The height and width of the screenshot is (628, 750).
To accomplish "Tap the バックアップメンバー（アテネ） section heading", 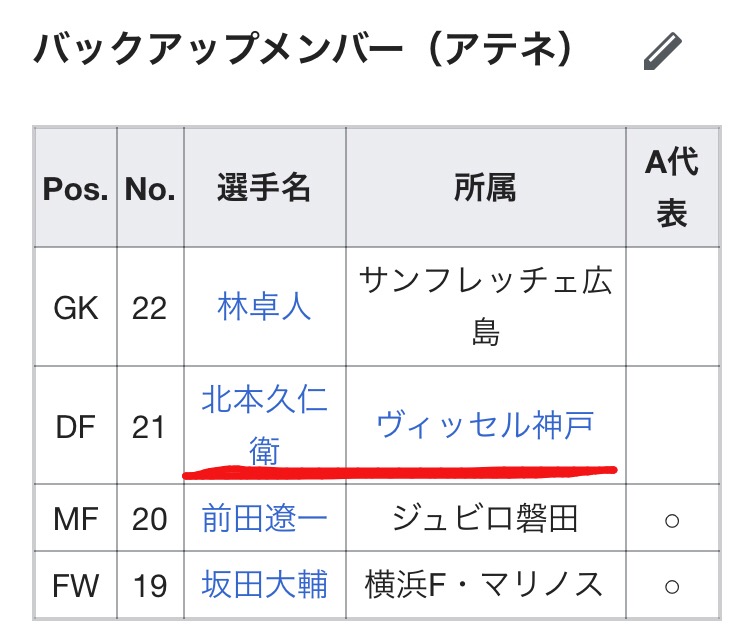I will coord(305,48).
